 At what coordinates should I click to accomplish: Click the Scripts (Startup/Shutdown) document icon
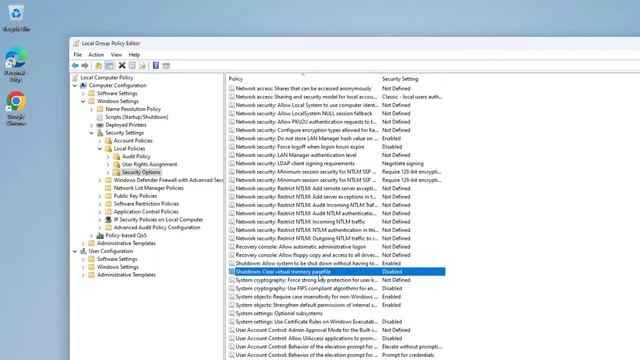(100, 117)
